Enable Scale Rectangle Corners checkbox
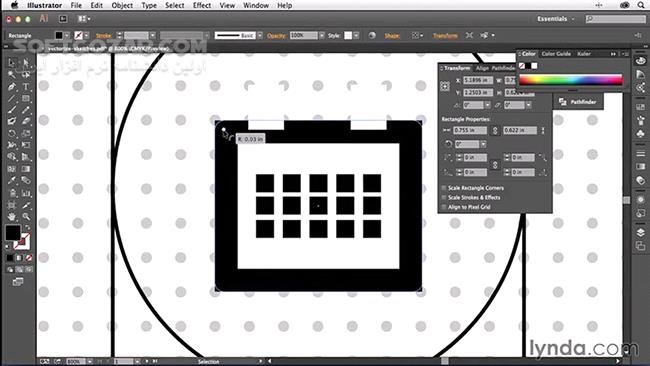Image resolution: width=650 pixels, height=366 pixels. 444,188
